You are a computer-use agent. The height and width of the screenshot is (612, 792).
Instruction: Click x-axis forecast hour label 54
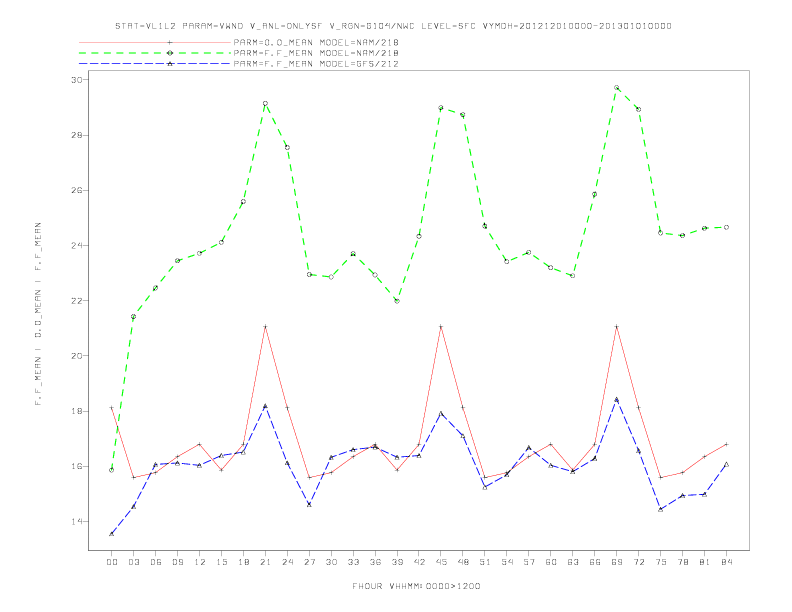pyautogui.click(x=507, y=562)
